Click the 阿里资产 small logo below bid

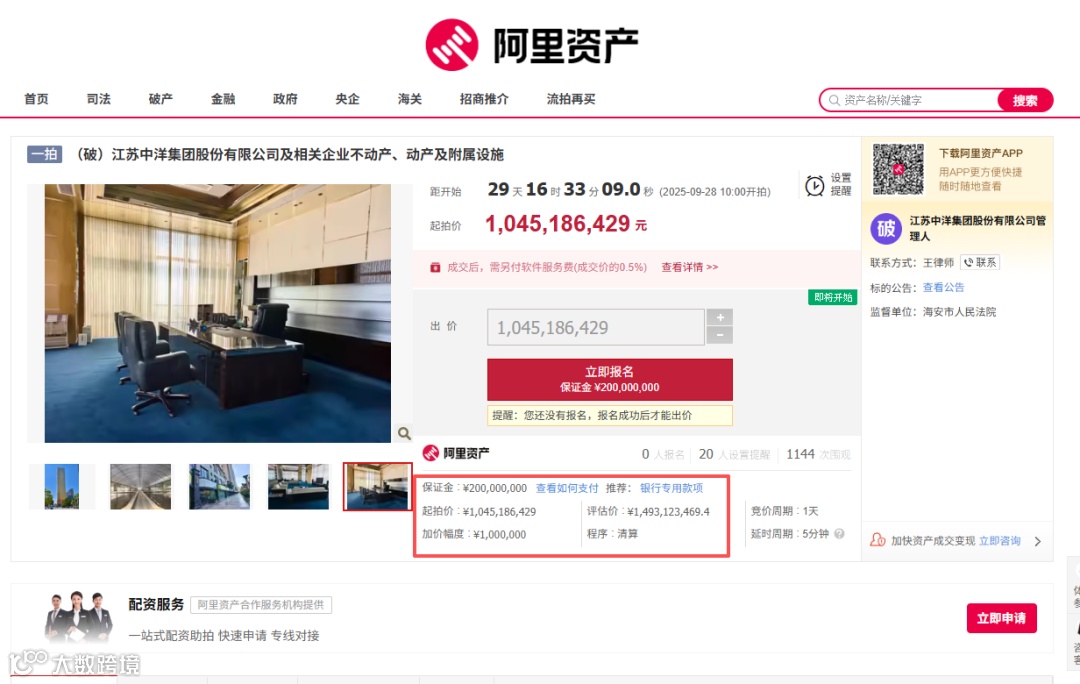pyautogui.click(x=456, y=453)
